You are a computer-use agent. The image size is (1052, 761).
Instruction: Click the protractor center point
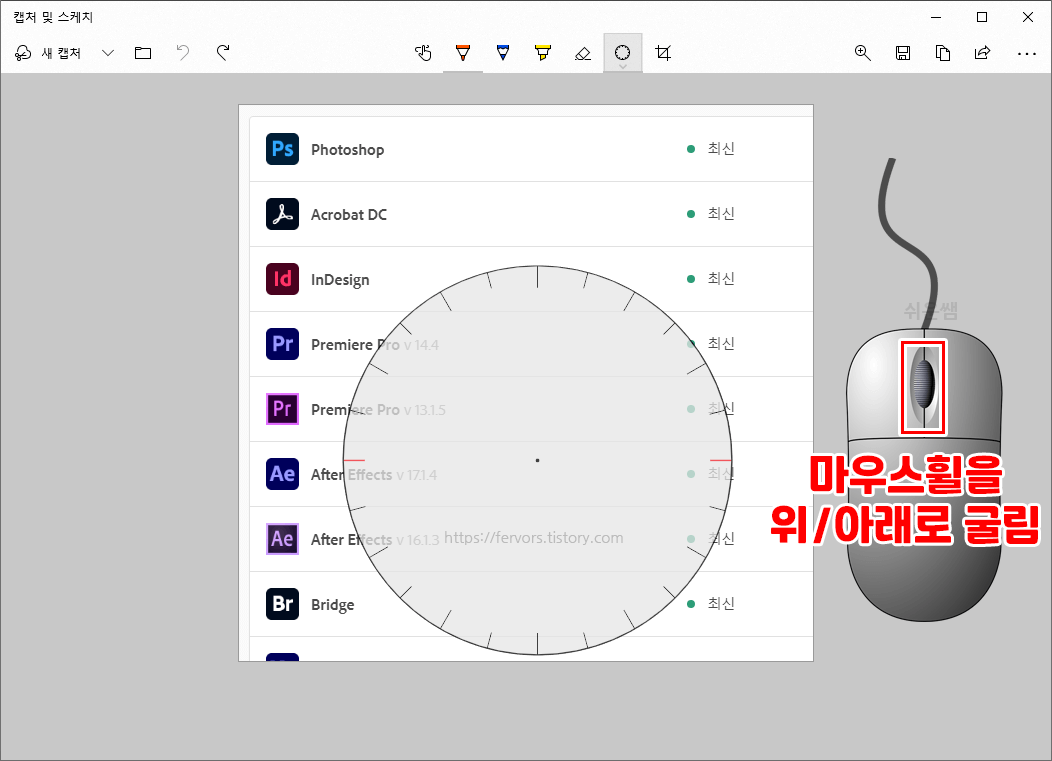tap(537, 460)
